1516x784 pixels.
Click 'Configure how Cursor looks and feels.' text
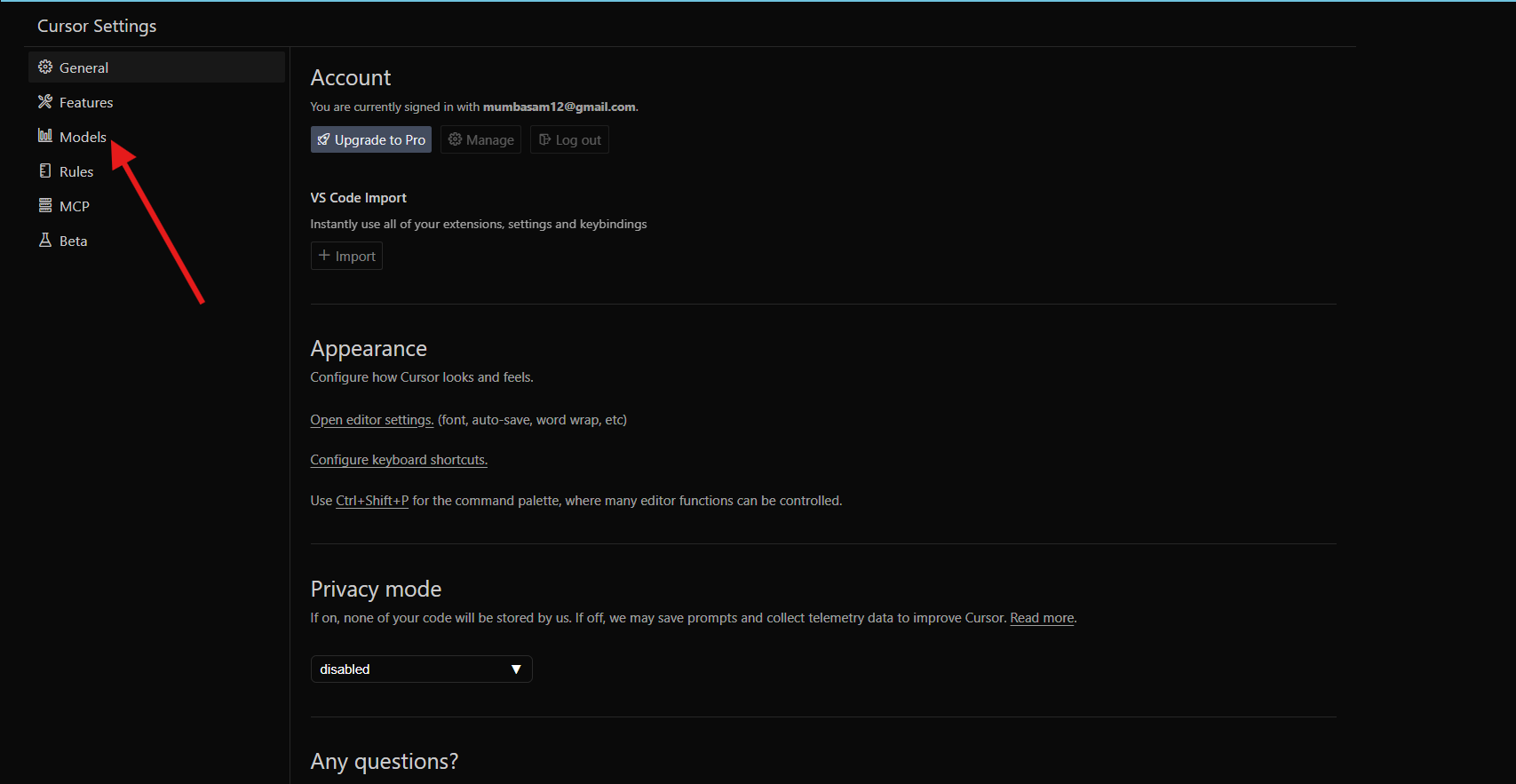(x=422, y=377)
